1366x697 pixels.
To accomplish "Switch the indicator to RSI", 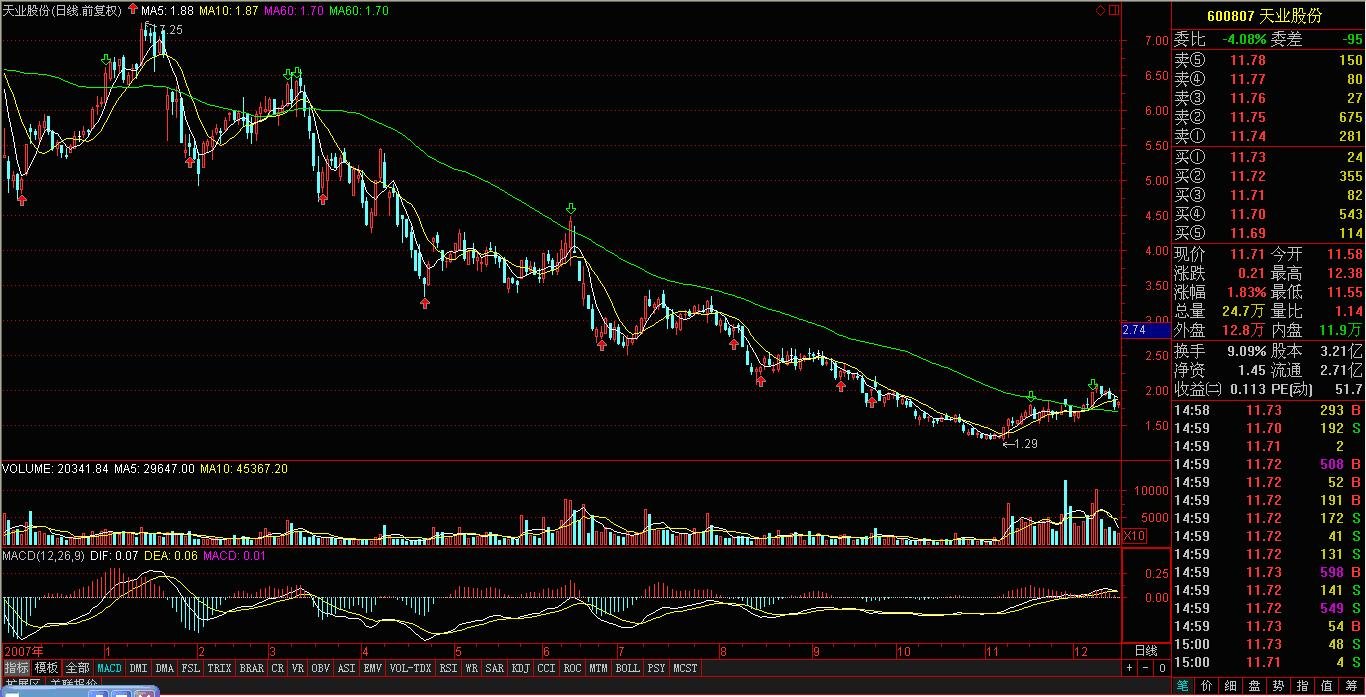I will coord(448,668).
